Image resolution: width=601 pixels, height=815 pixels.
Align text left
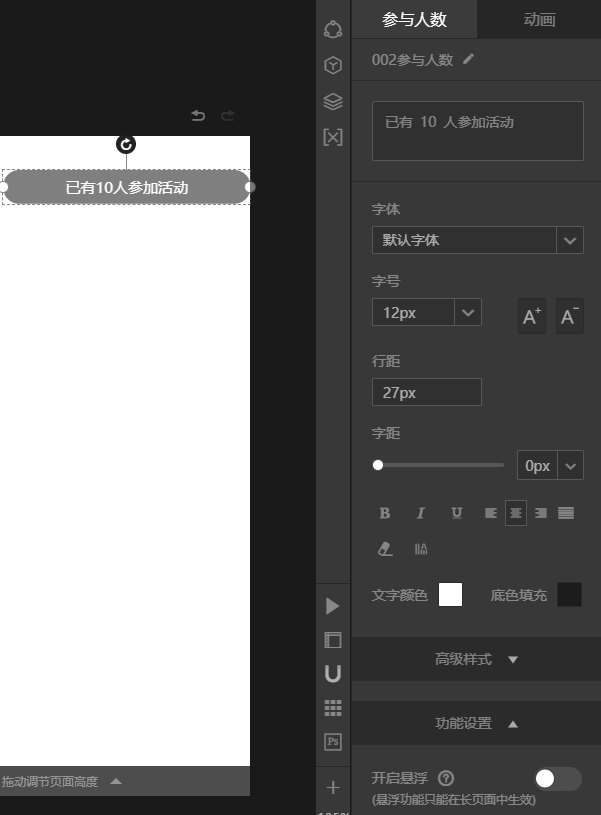point(491,513)
